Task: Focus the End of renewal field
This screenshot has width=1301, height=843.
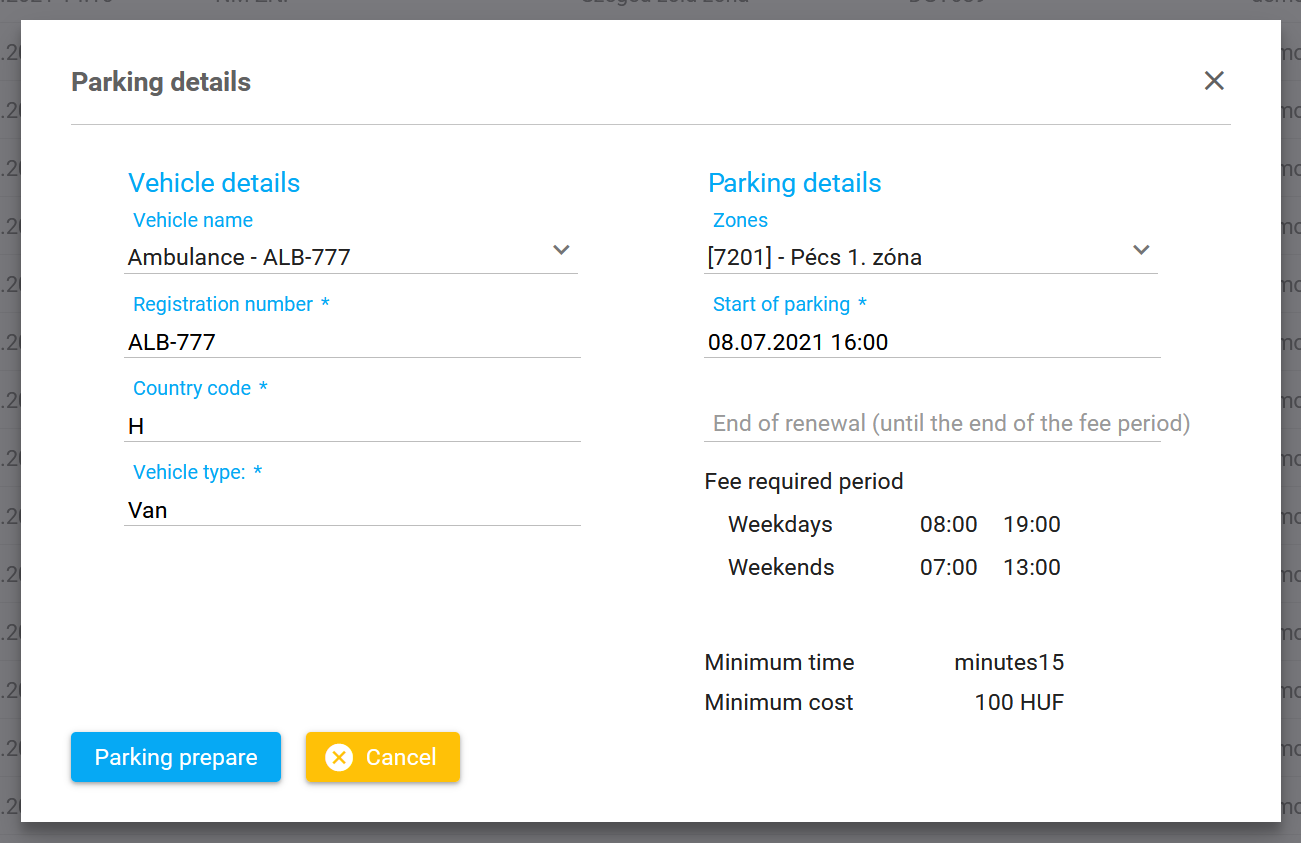Action: [x=932, y=424]
